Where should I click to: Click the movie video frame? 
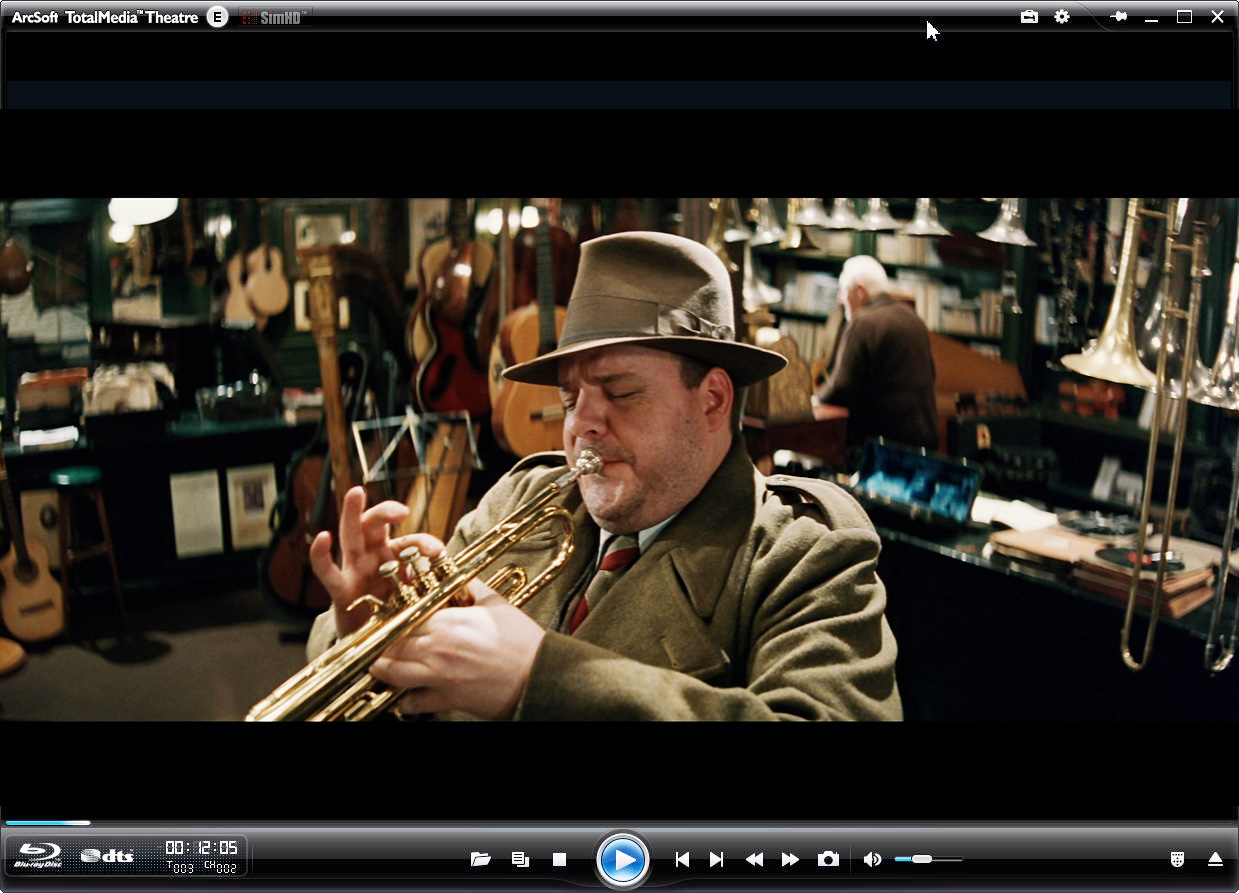(x=619, y=459)
